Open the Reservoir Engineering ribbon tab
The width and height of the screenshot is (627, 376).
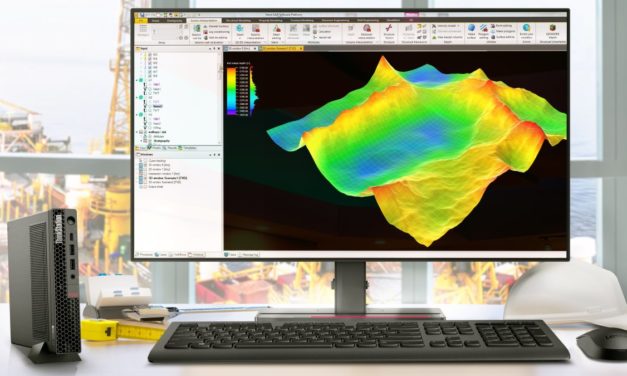[335, 20]
